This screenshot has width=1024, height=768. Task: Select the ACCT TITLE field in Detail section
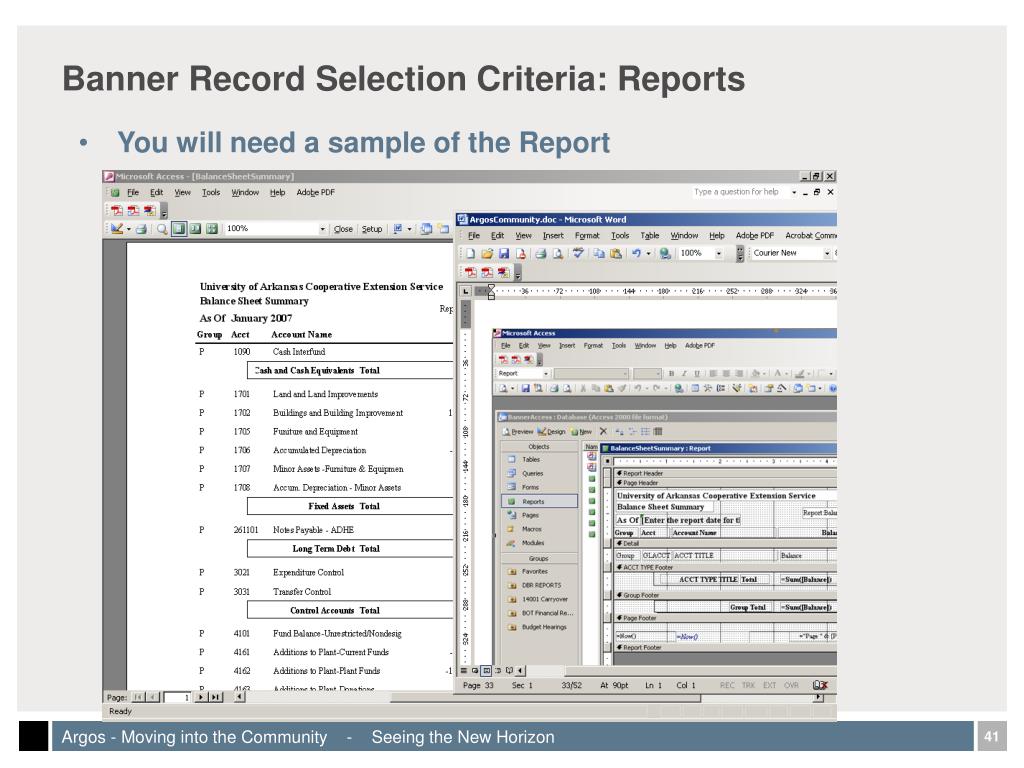click(x=725, y=556)
